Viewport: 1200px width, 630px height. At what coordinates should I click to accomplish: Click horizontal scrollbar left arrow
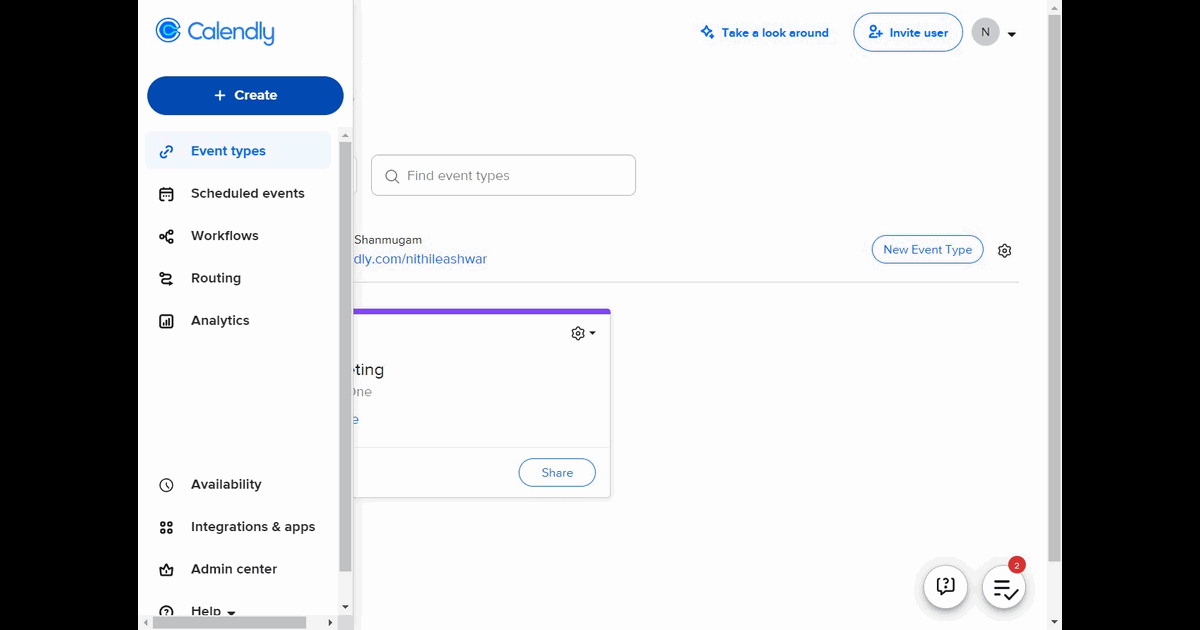tap(146, 622)
